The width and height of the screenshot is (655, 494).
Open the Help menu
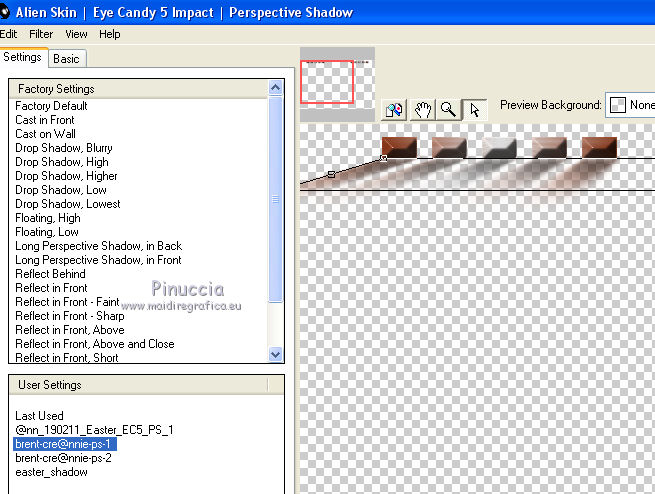[x=109, y=34]
